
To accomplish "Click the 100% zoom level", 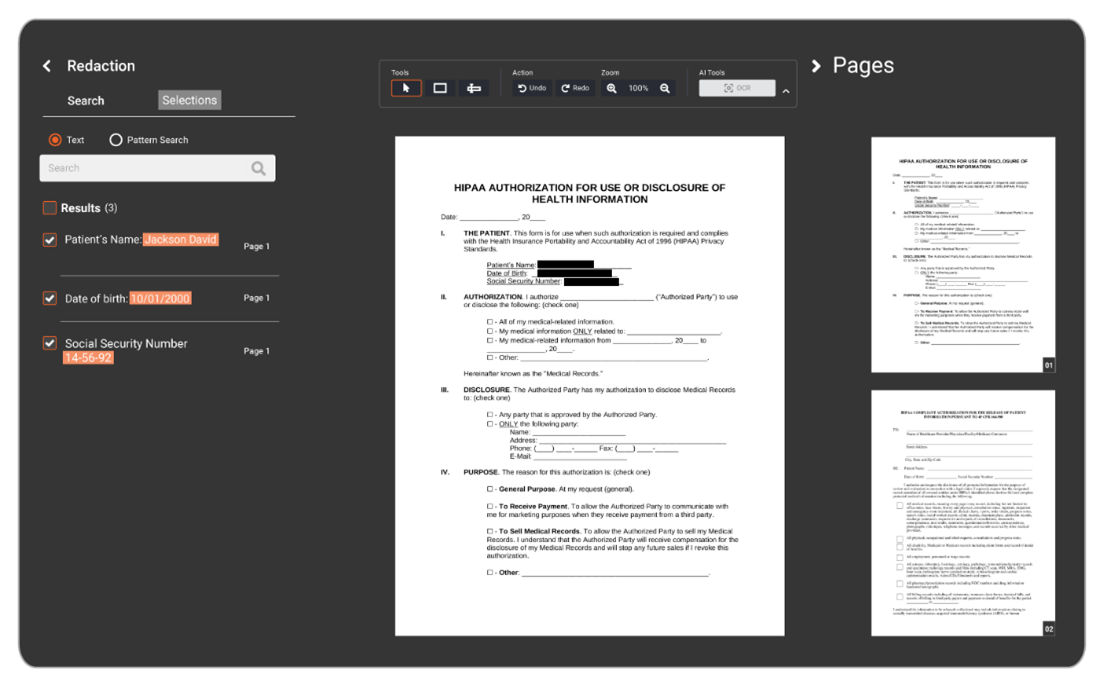I will tap(638, 88).
